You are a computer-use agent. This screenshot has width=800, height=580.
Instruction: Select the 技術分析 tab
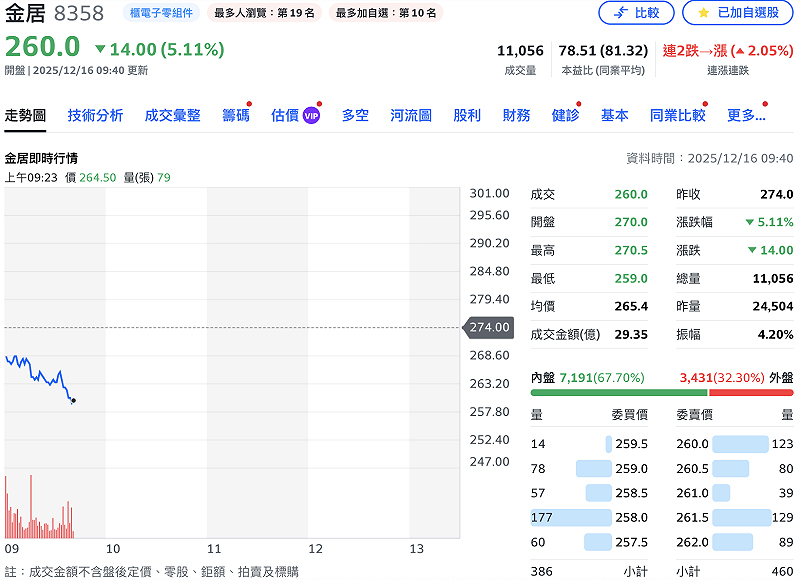(97, 115)
